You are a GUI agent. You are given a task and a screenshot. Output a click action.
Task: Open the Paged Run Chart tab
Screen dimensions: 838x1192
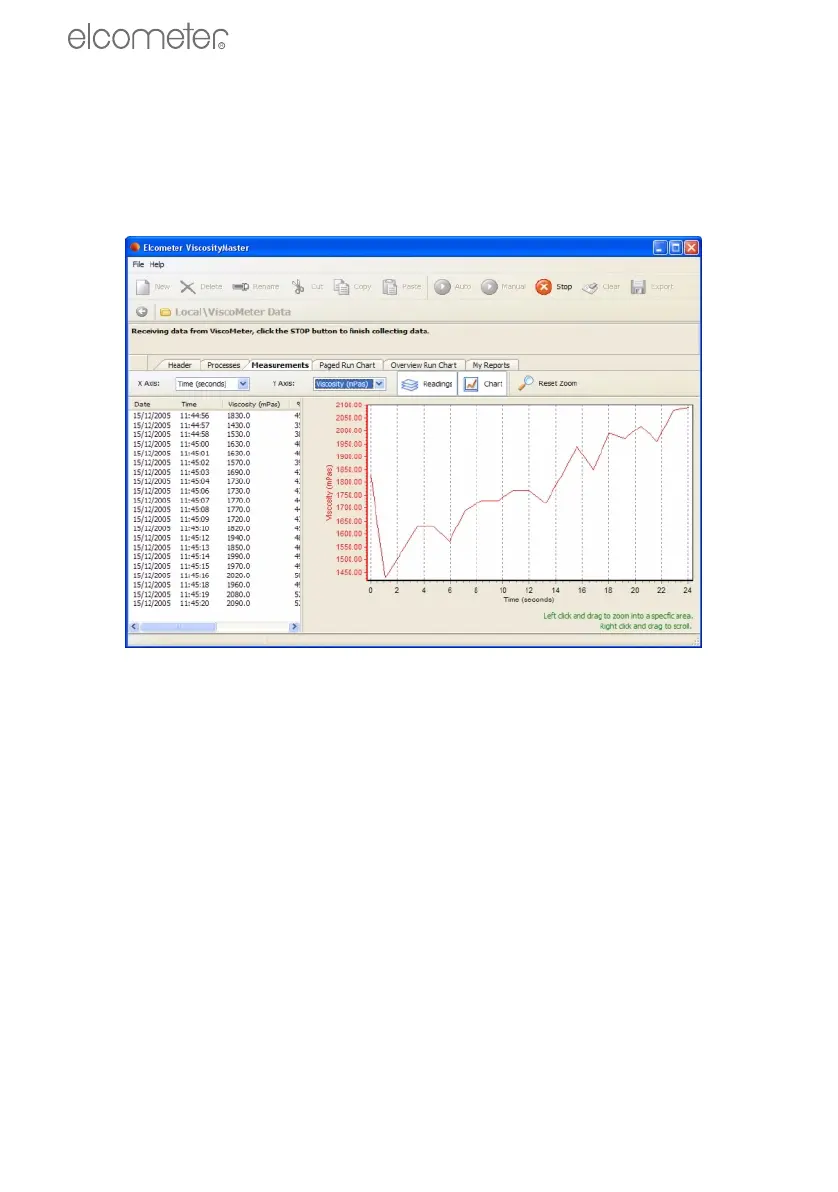[x=347, y=365]
